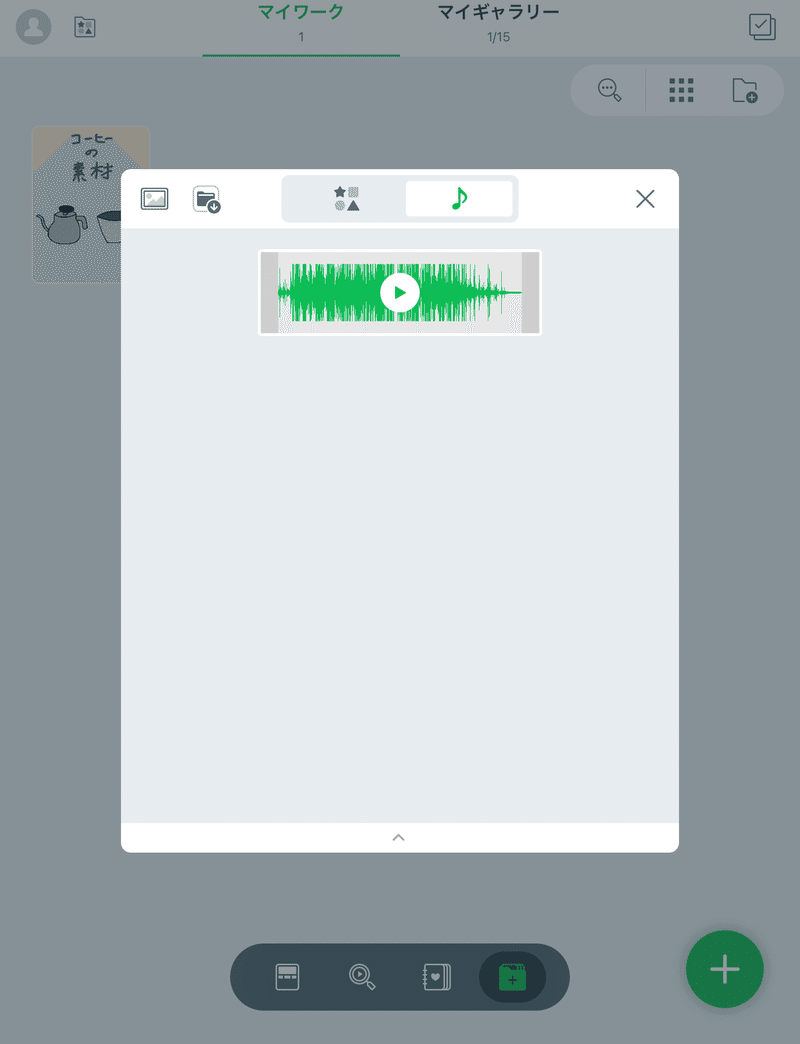800x1044 pixels.
Task: Open the materials folder icon in header
Action: (85, 27)
